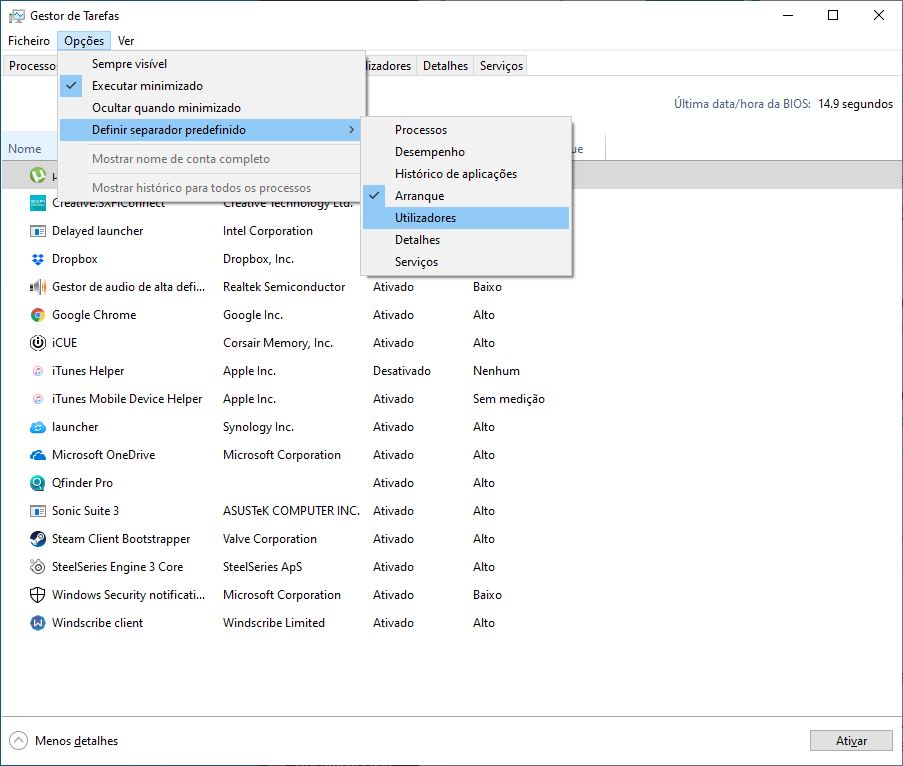This screenshot has width=903, height=766.
Task: Click the iTunes Helper icon
Action: (37, 371)
